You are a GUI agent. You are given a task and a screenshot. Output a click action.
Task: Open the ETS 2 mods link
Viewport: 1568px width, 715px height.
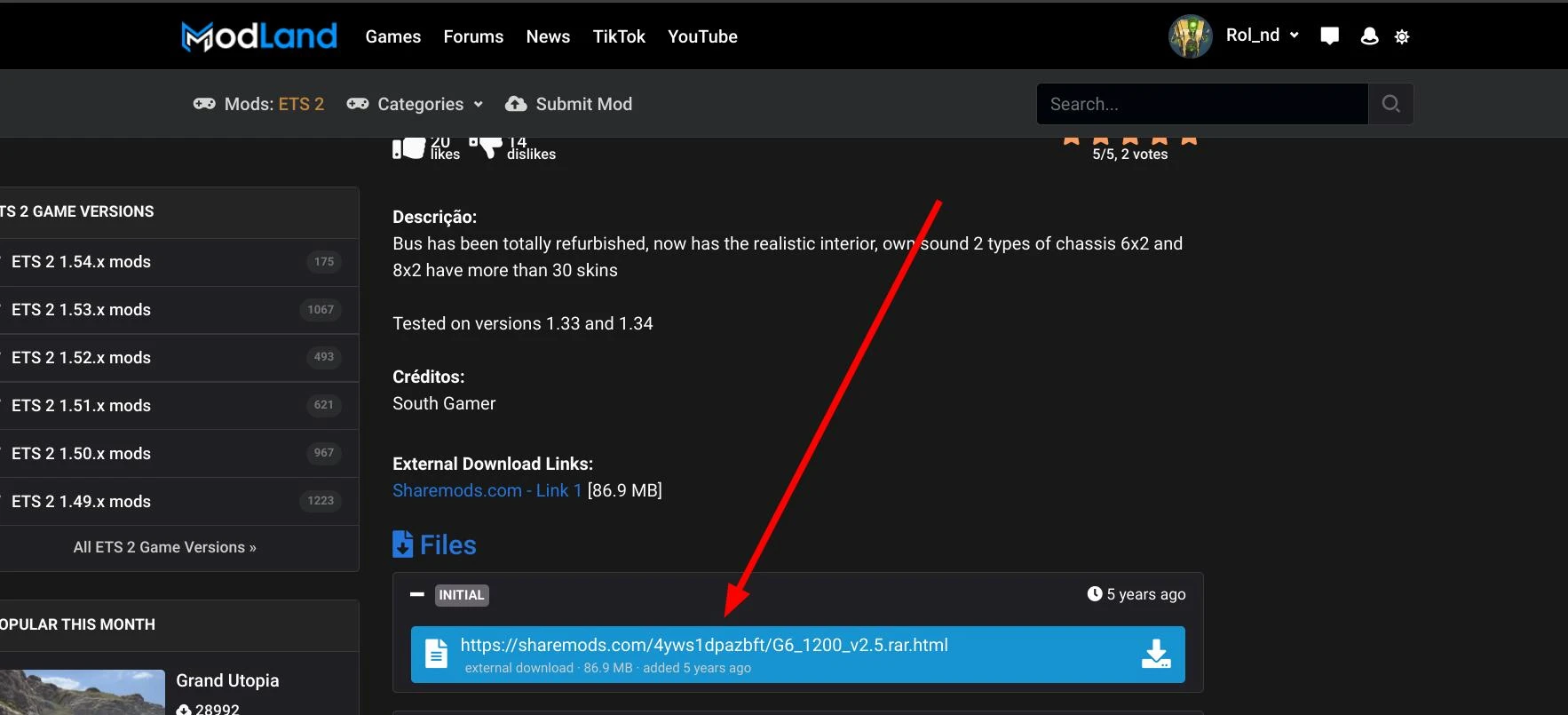coord(301,104)
